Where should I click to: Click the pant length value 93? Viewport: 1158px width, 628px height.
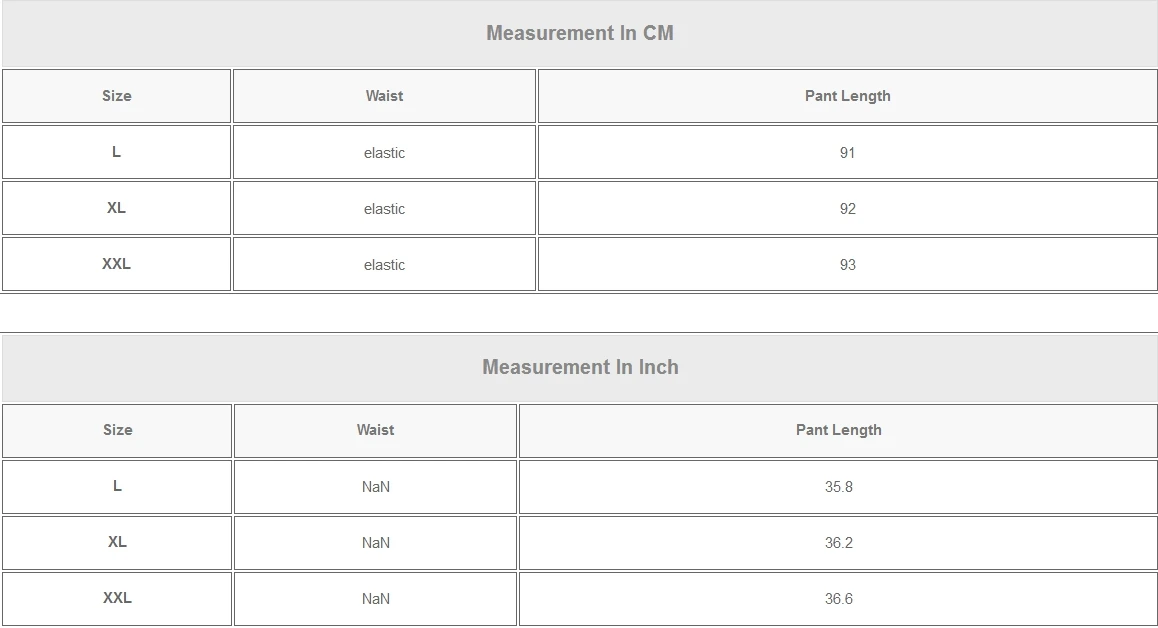click(847, 265)
